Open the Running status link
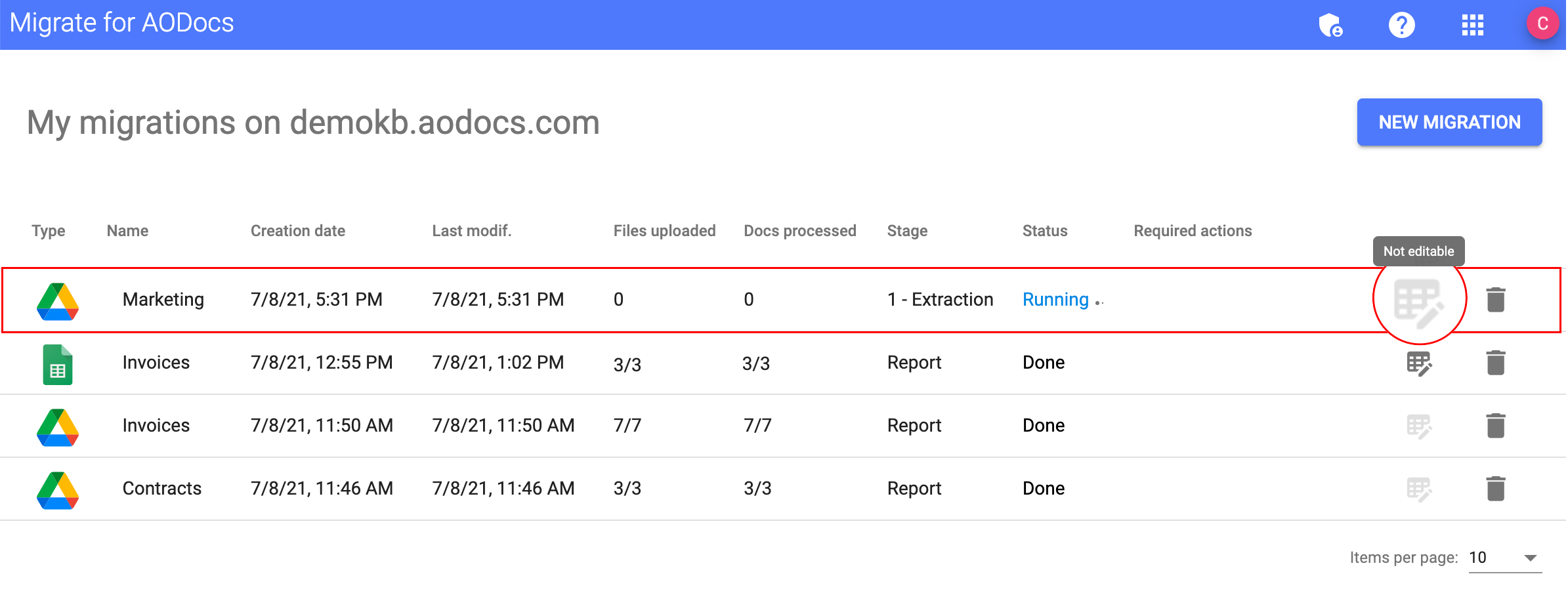1568x614 pixels. pyautogui.click(x=1055, y=300)
